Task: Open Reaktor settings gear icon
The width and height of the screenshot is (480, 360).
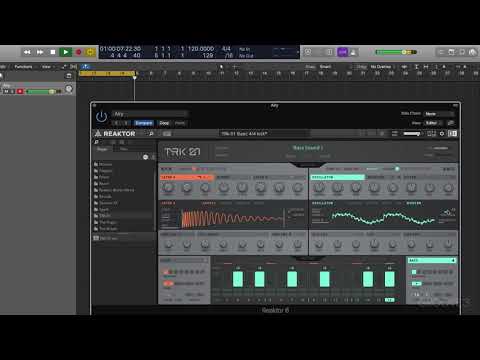Action: [442, 134]
